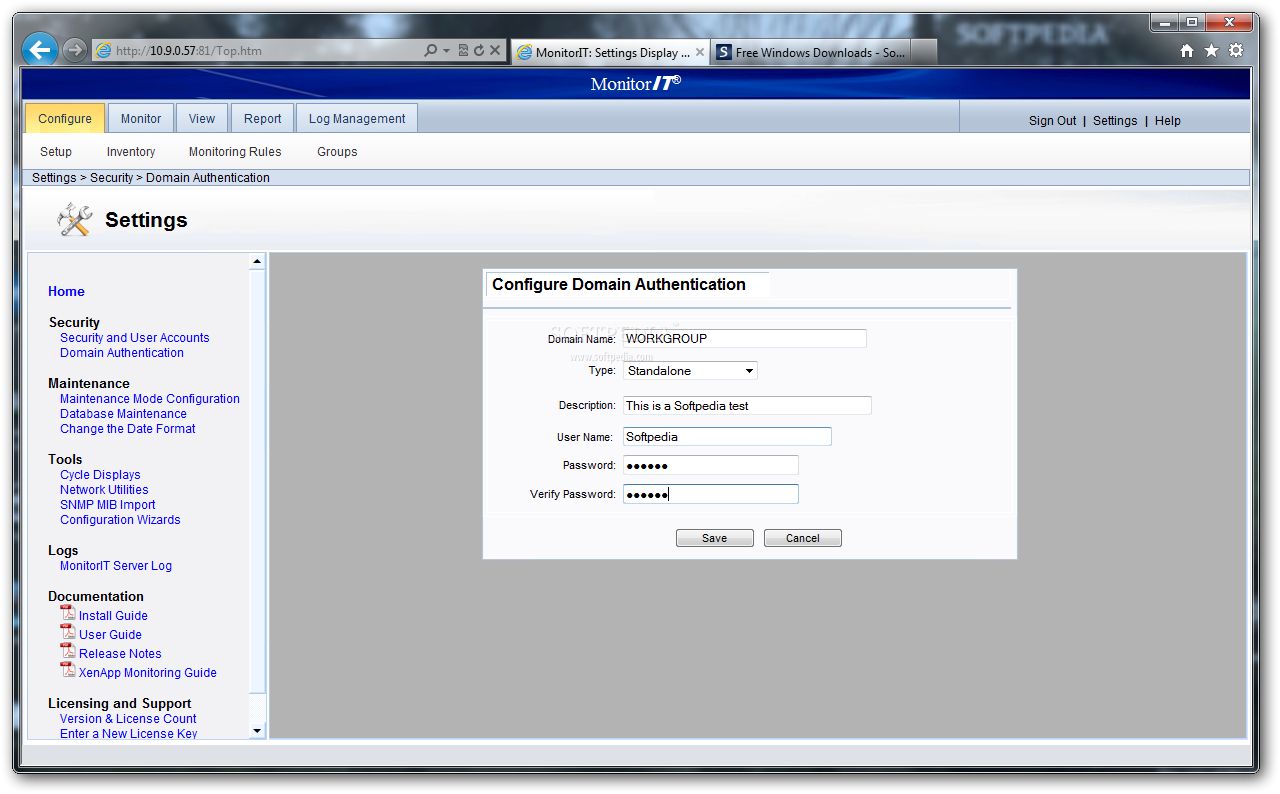
Task: Click the Password input field
Action: (711, 465)
